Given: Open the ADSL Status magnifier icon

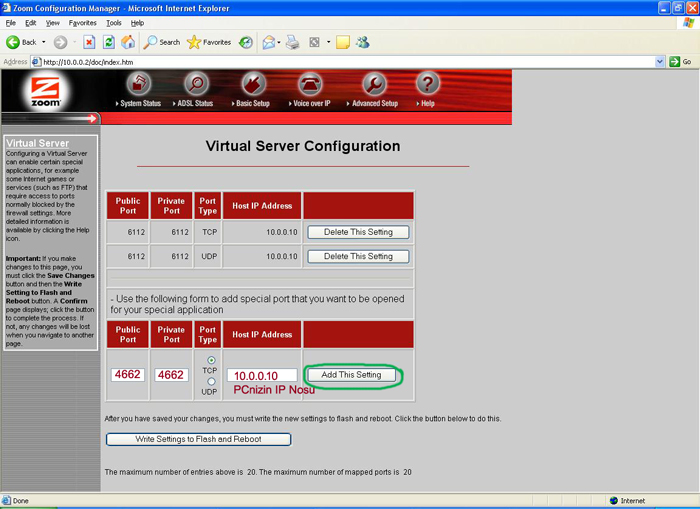Looking at the screenshot, I should coord(196,83).
